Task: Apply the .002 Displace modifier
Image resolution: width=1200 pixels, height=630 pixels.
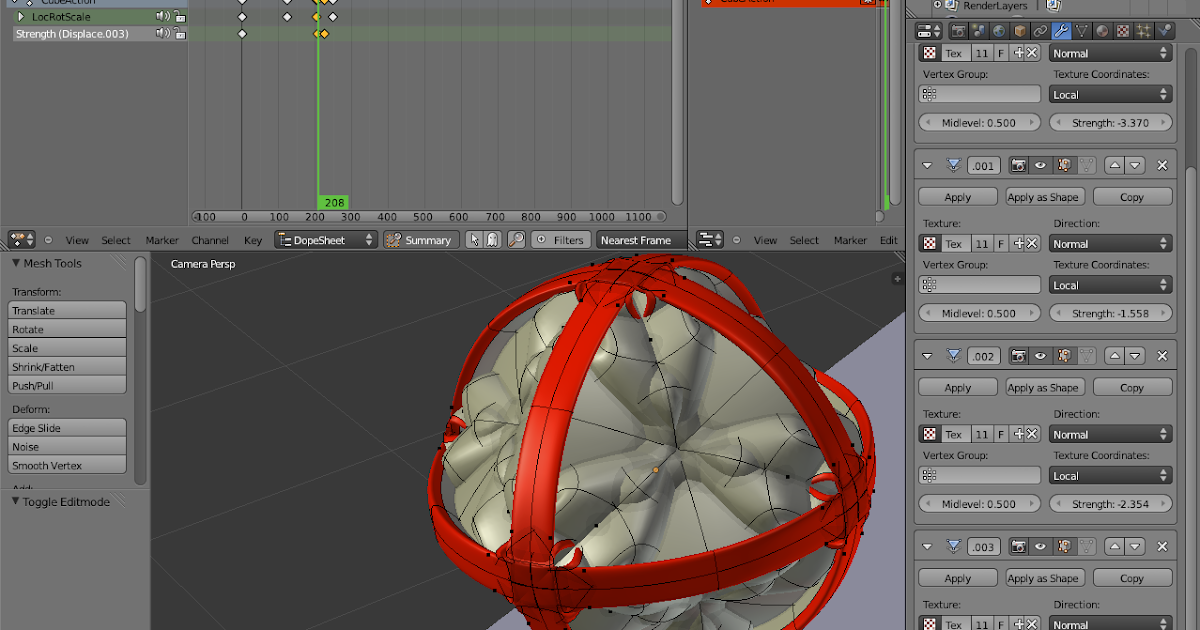Action: [956, 387]
